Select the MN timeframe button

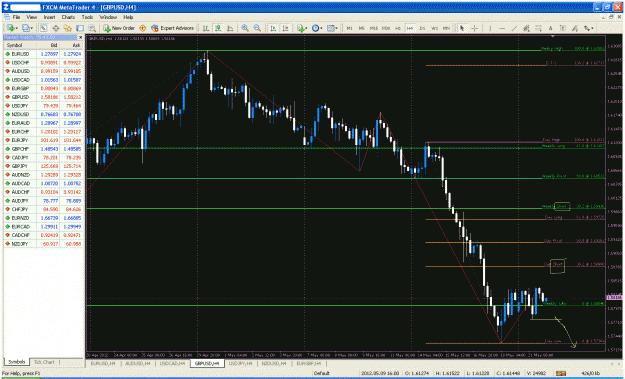click(x=446, y=28)
